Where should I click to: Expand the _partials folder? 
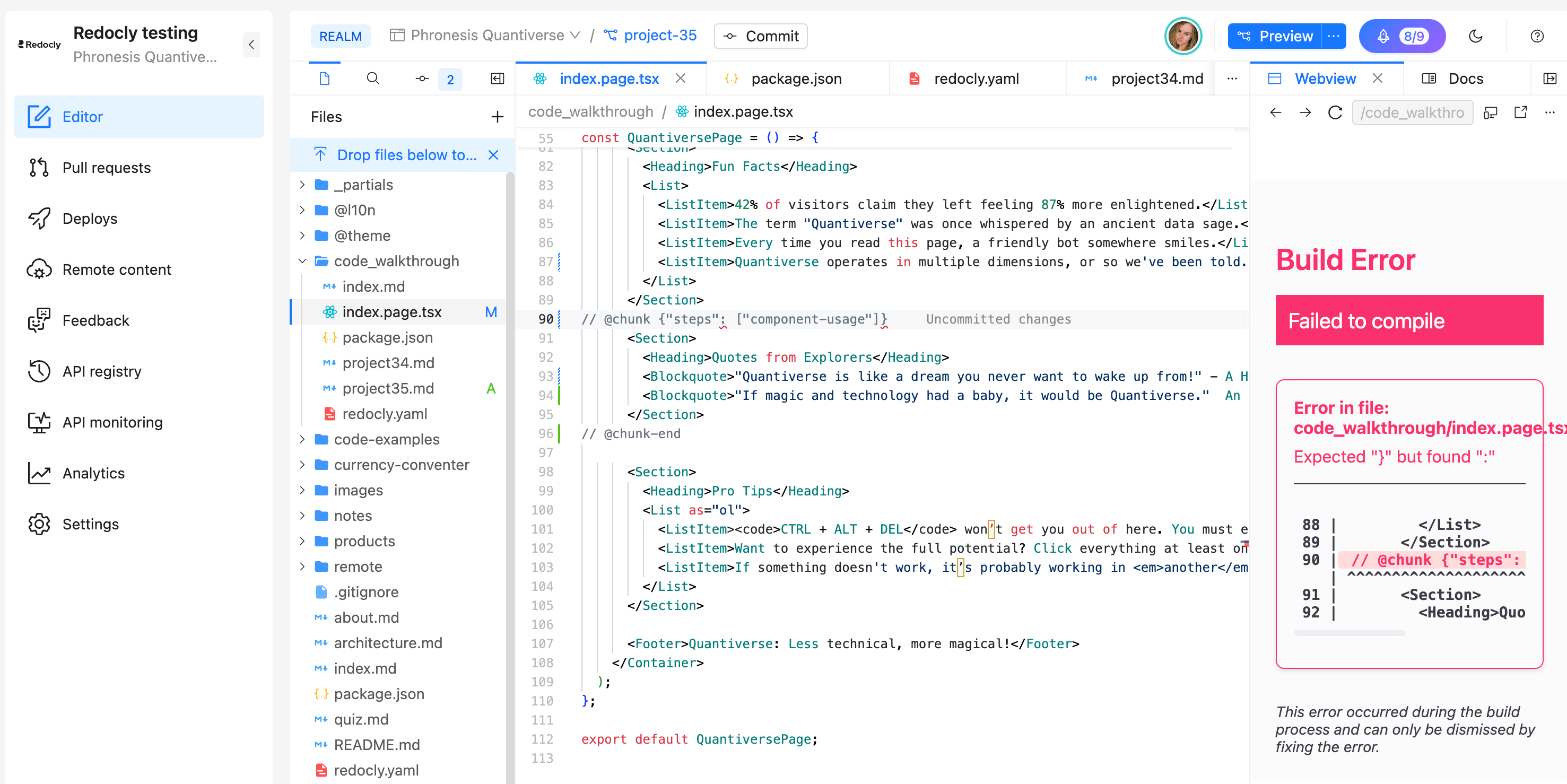pos(302,184)
